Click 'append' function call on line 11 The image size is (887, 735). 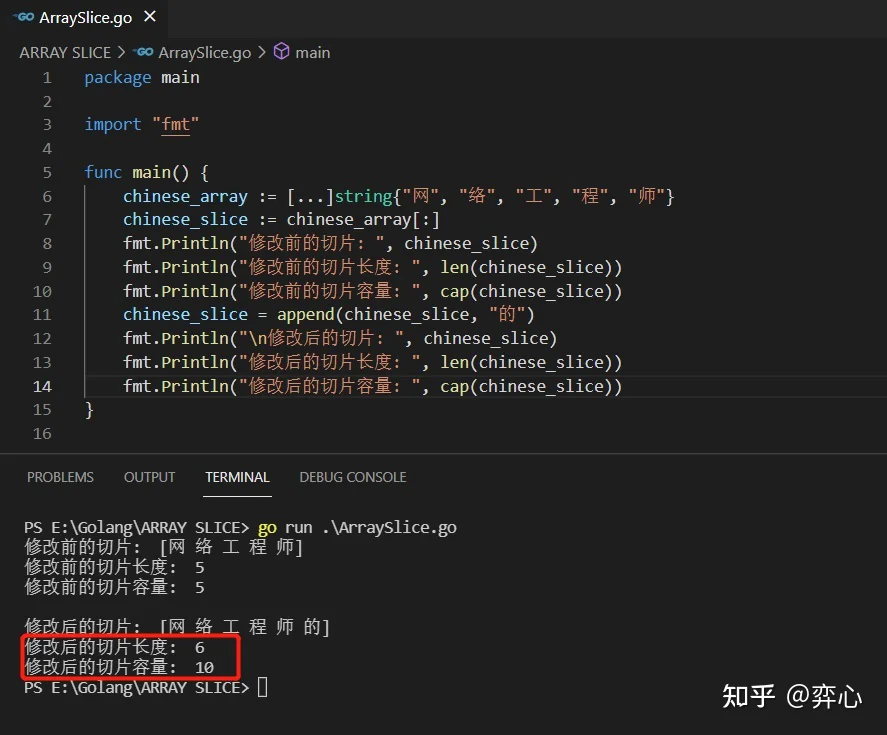tap(305, 315)
